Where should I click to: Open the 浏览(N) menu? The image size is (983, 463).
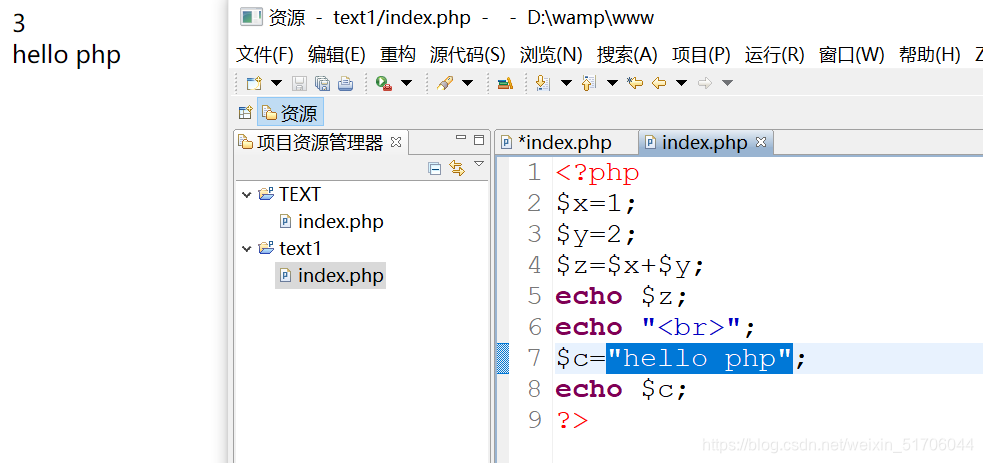click(551, 55)
